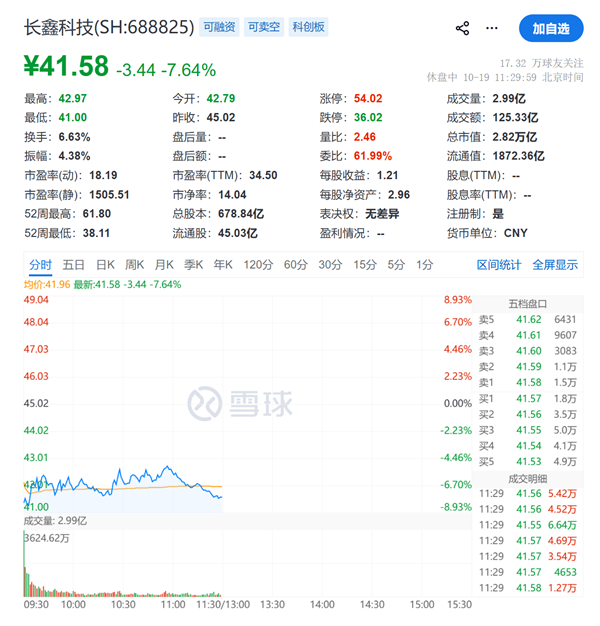Click the 均价:41.96 average price label
The height and width of the screenshot is (626, 600).
[47, 285]
